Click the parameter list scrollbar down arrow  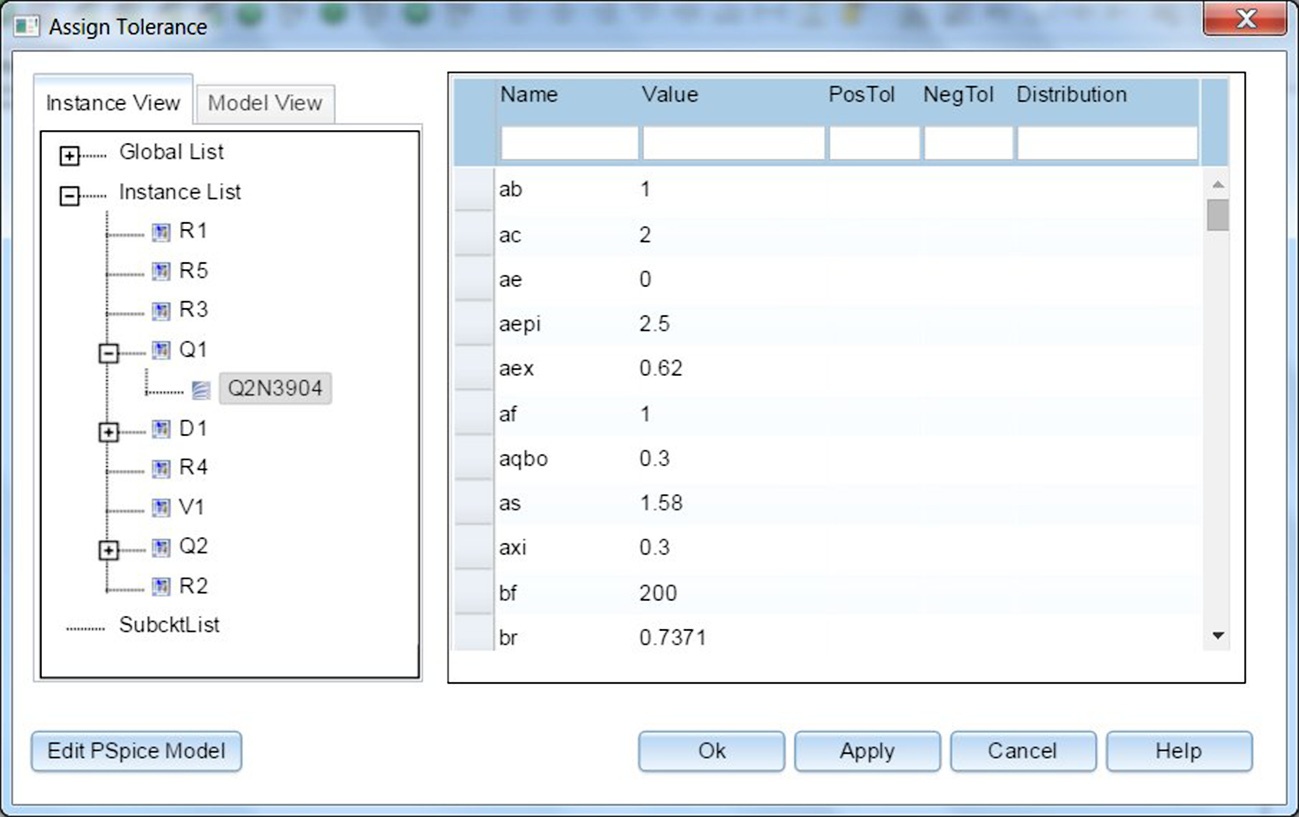point(1217,635)
